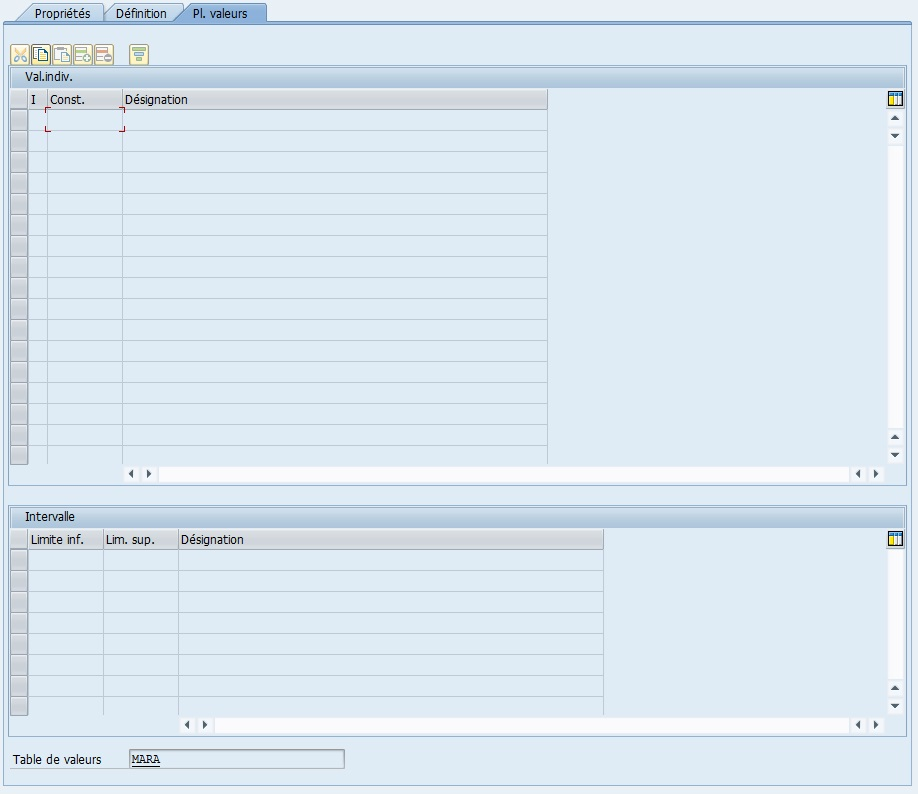This screenshot has height=794, width=918.
Task: Click the first Const. cell
Action: pos(85,120)
